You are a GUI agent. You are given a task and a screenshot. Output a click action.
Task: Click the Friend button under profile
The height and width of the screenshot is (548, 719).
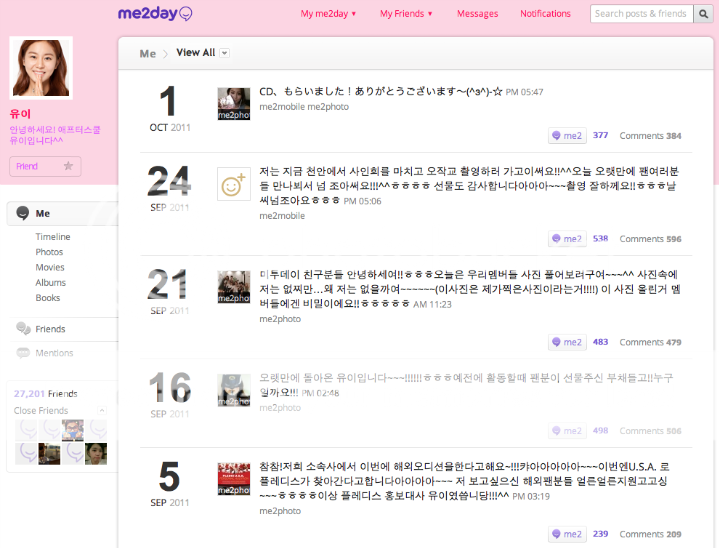(45, 166)
